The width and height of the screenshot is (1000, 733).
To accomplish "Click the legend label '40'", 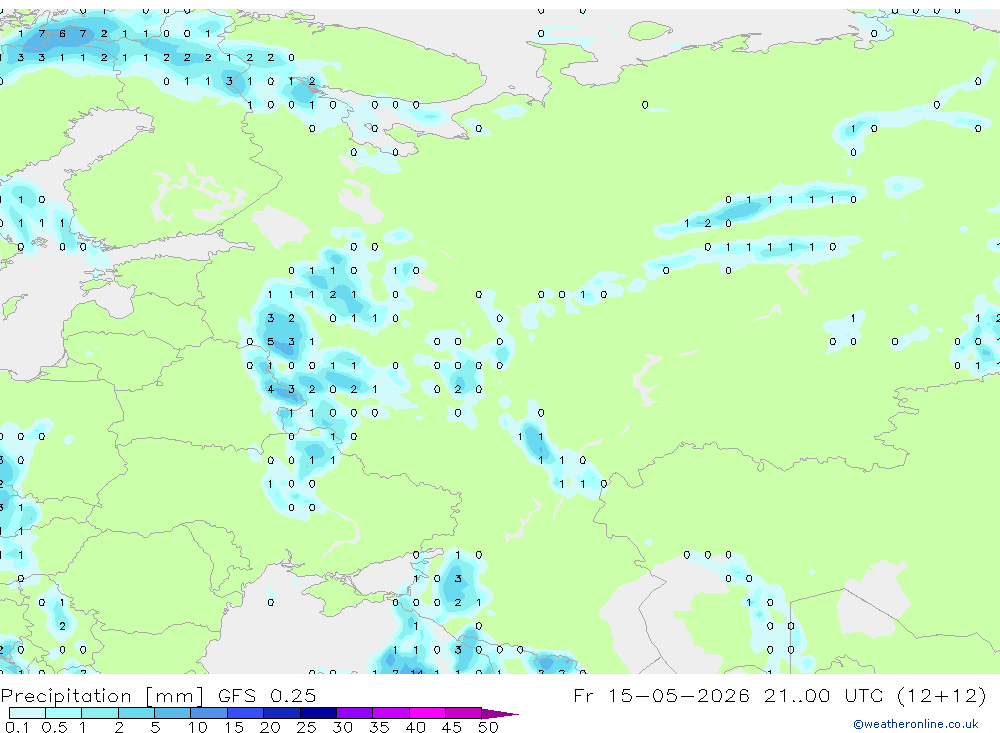I will [416, 727].
